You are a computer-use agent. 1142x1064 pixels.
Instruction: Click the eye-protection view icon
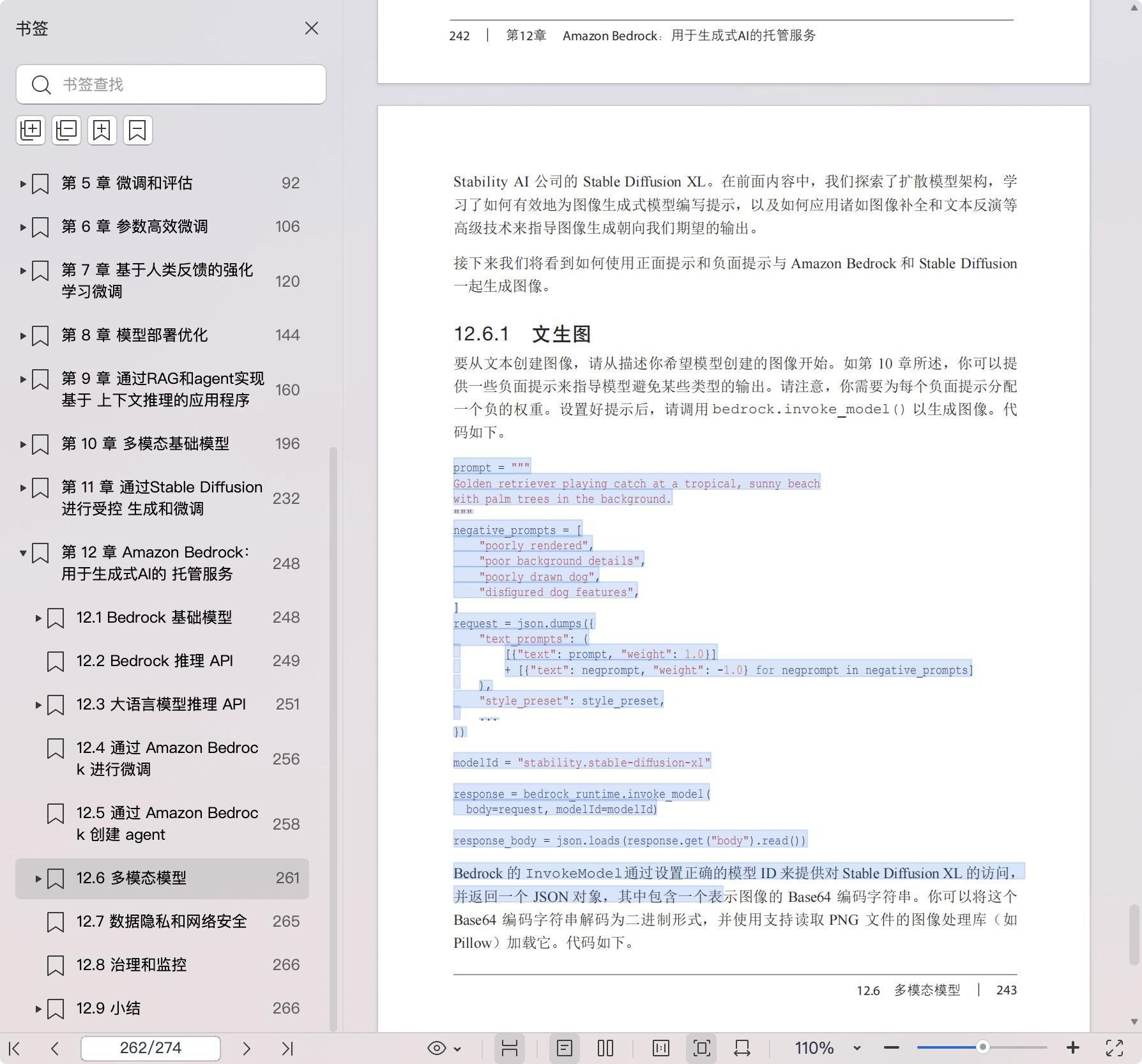point(437,1048)
